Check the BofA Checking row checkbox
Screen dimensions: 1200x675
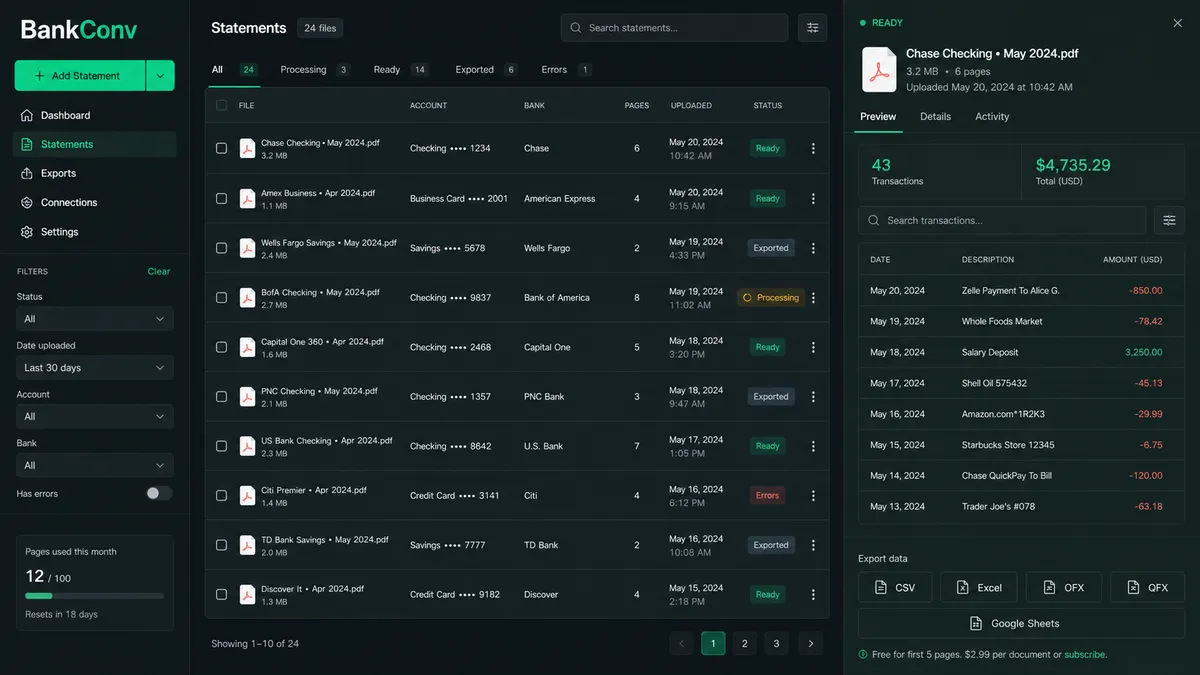(222, 298)
